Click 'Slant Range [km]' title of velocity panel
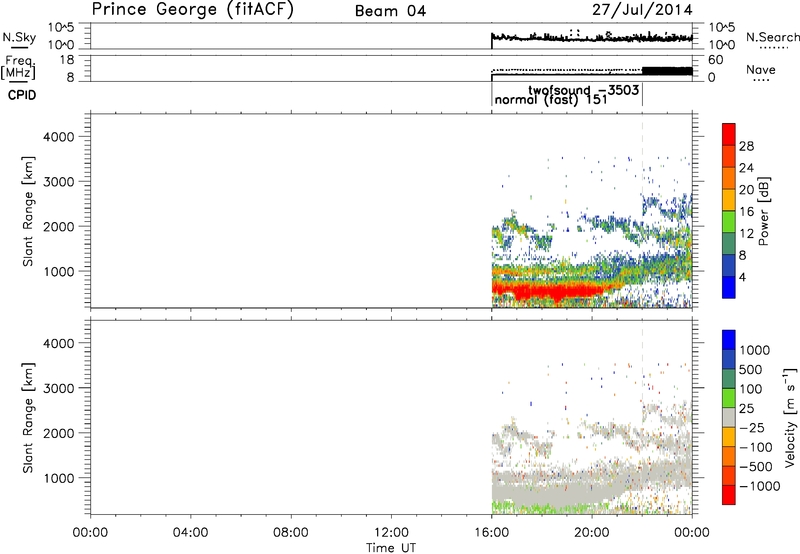Viewport: 800px width, 554px height. tap(28, 418)
